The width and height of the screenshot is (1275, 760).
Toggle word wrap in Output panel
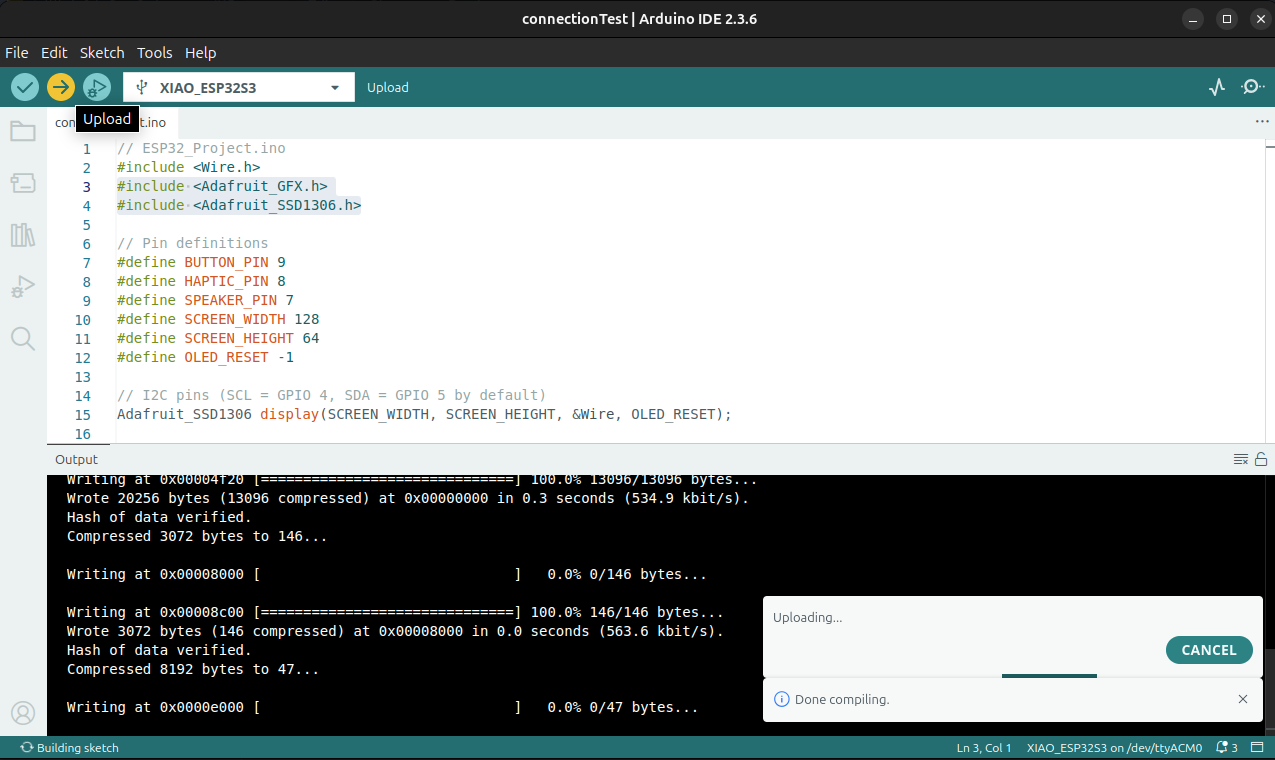pyautogui.click(x=1240, y=459)
